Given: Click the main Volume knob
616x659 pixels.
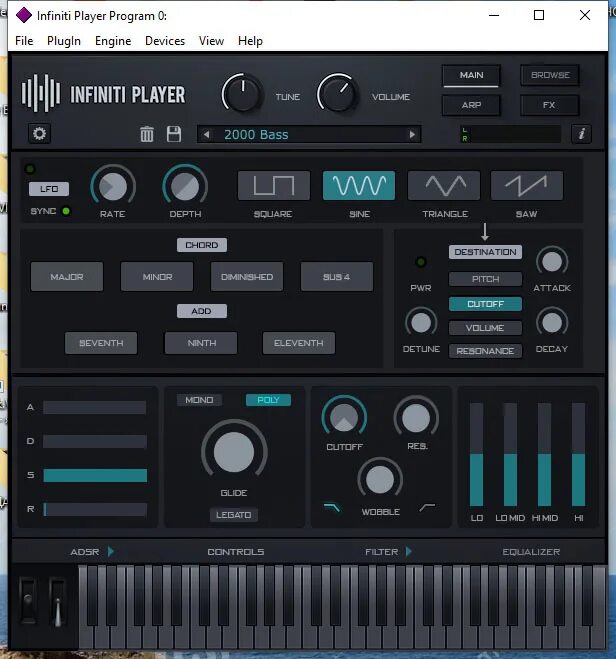Looking at the screenshot, I should (337, 94).
